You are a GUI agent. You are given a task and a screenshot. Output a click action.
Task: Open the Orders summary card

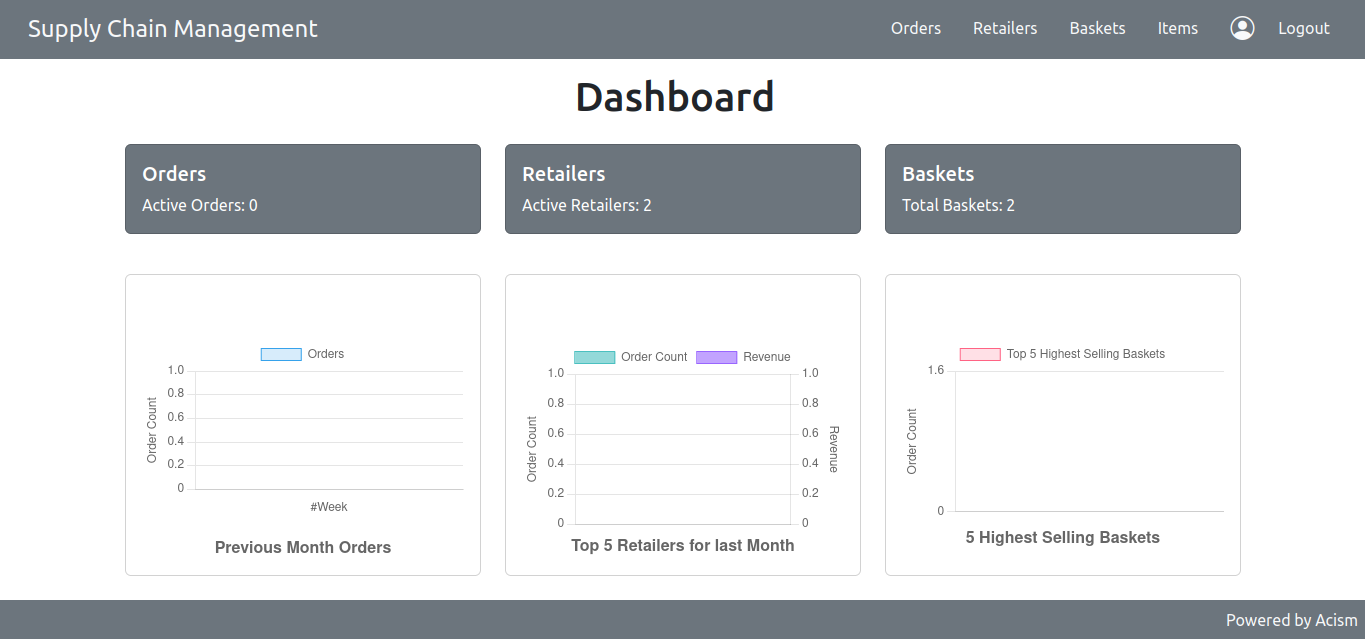coord(303,189)
